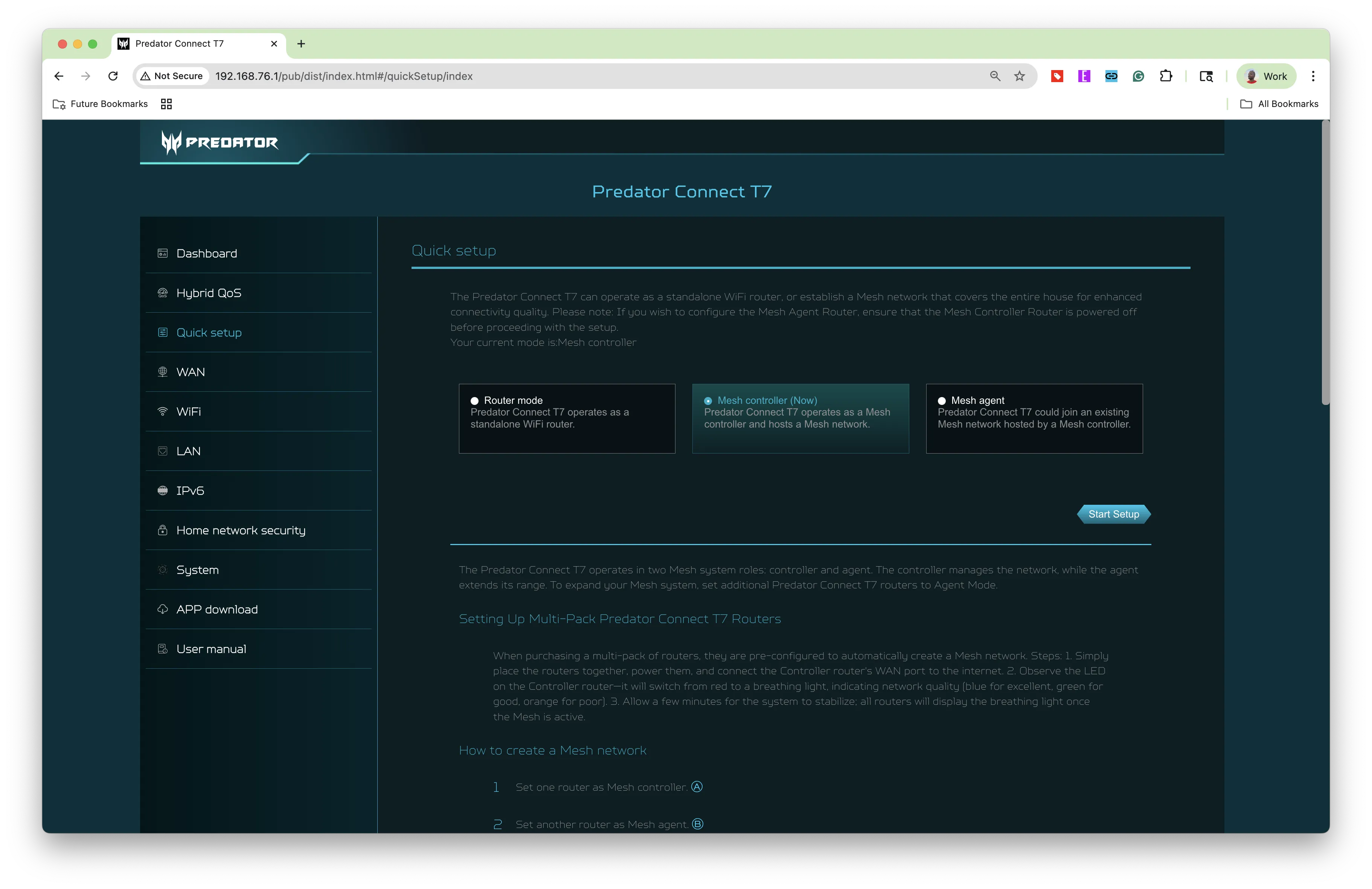
Task: Click the Start Setup button
Action: point(1113,514)
